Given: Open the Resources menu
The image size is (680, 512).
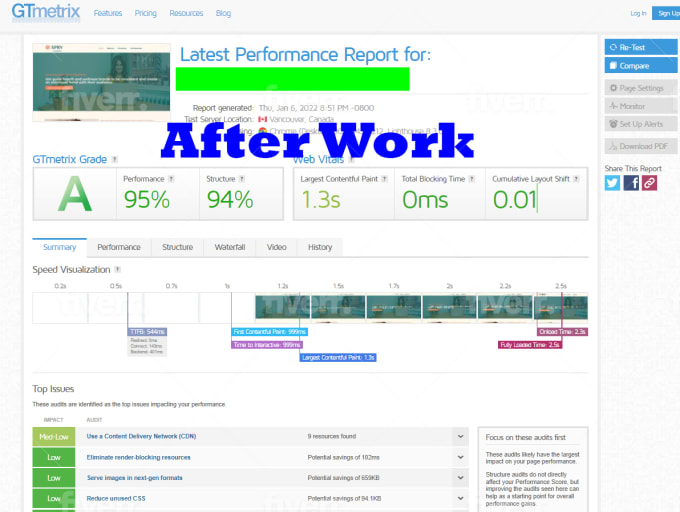Looking at the screenshot, I should tap(186, 13).
